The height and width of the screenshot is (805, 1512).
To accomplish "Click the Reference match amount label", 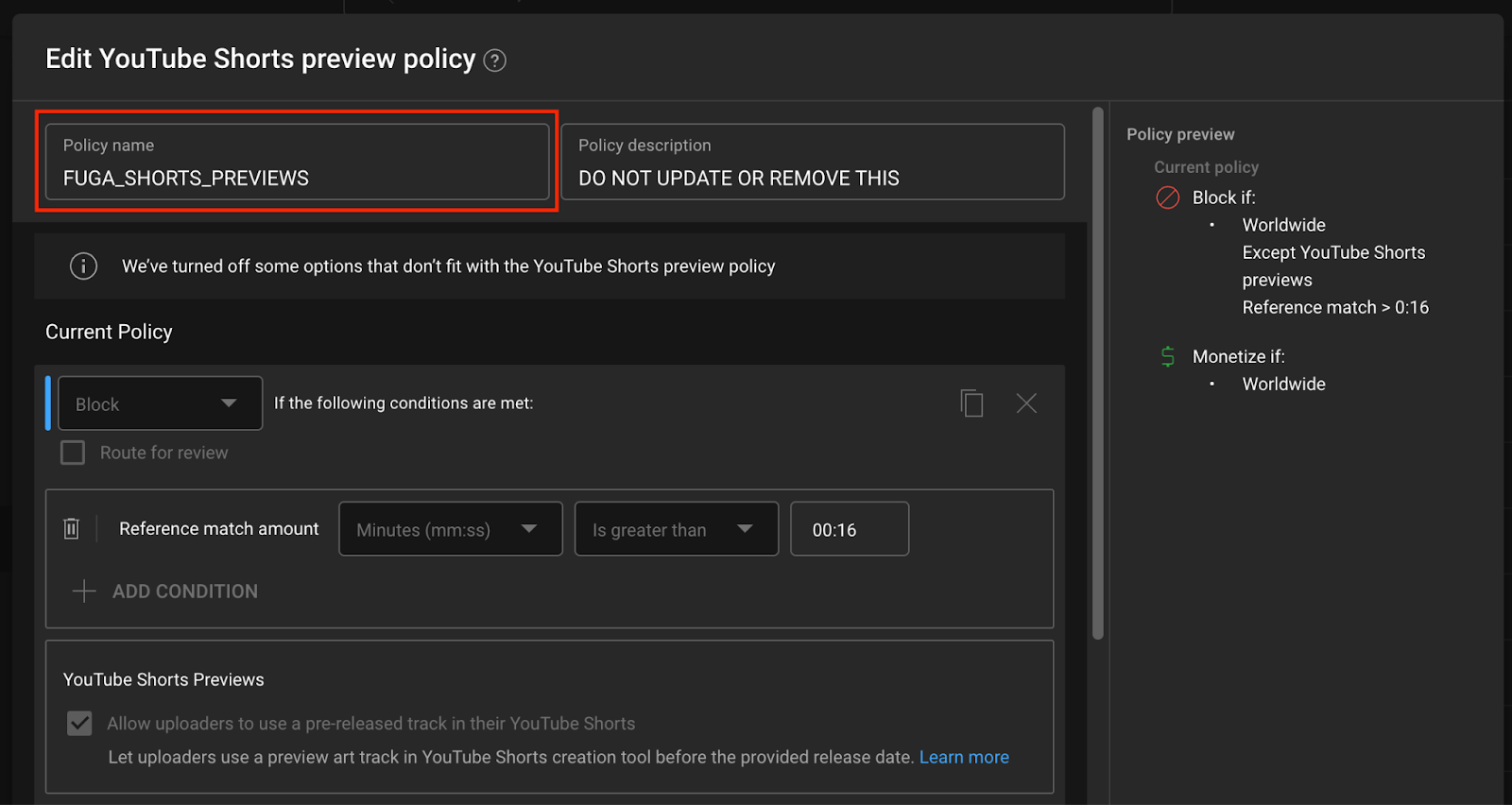I will pos(219,529).
